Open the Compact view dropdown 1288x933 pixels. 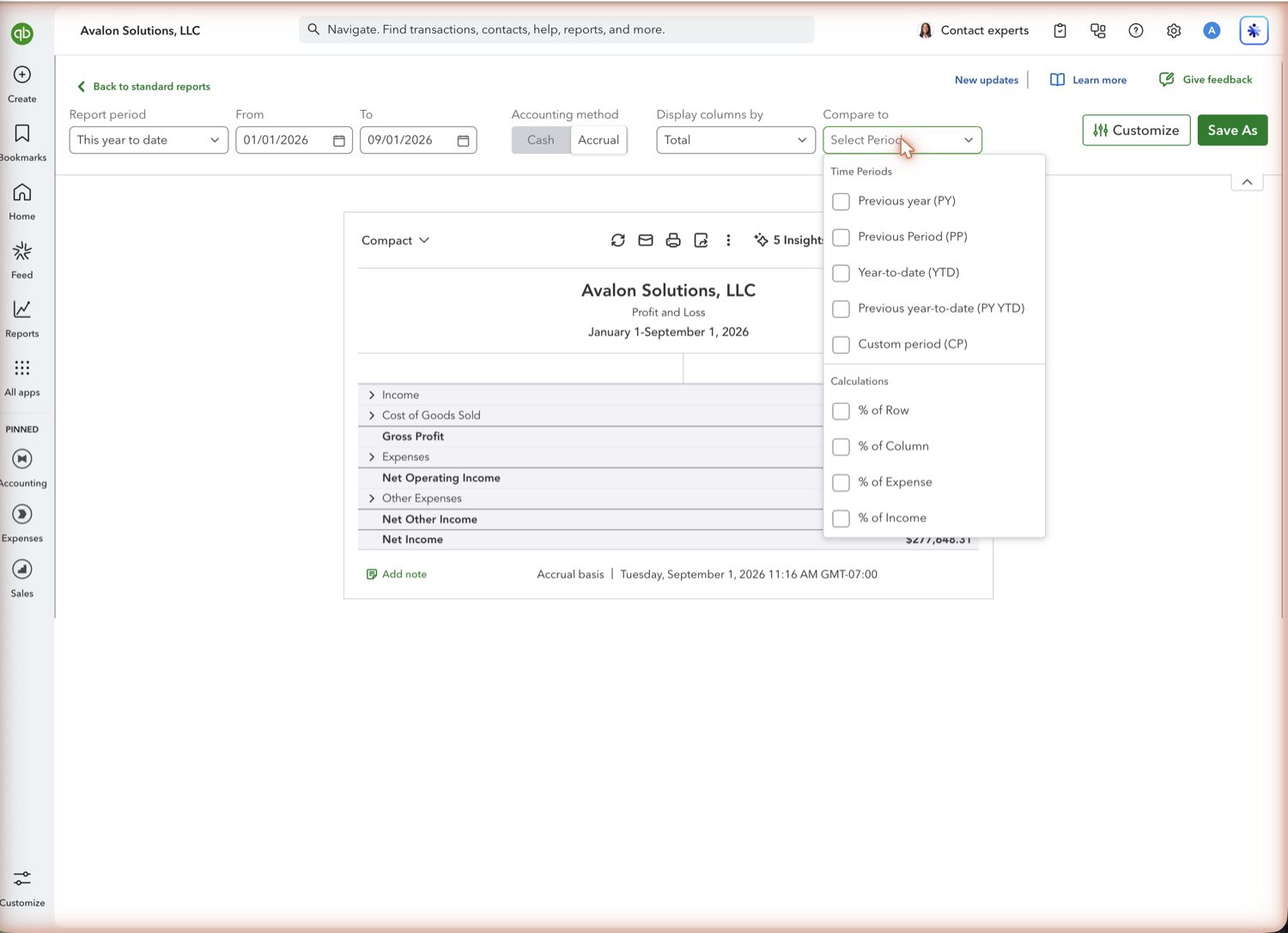coord(395,241)
